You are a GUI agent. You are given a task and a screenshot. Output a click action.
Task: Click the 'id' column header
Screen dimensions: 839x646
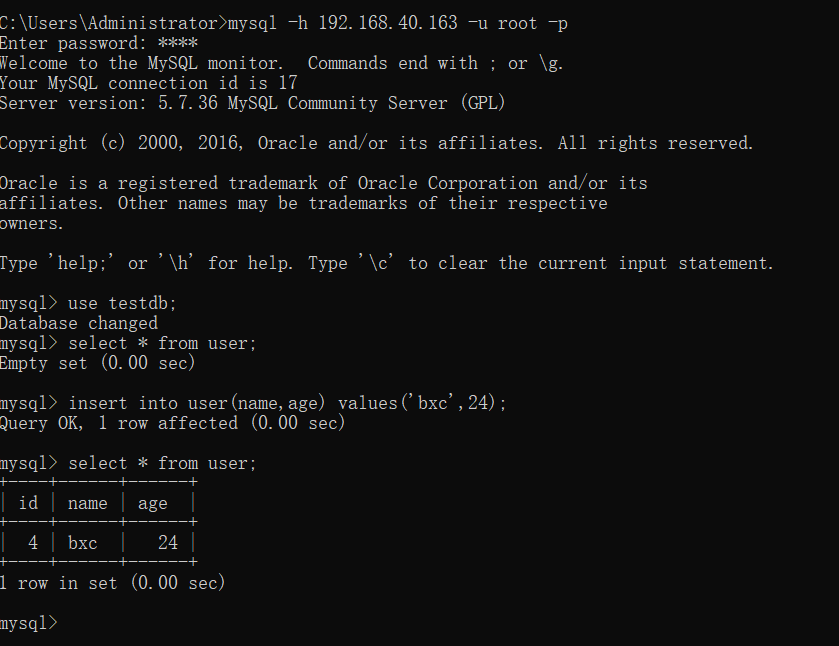click(28, 503)
